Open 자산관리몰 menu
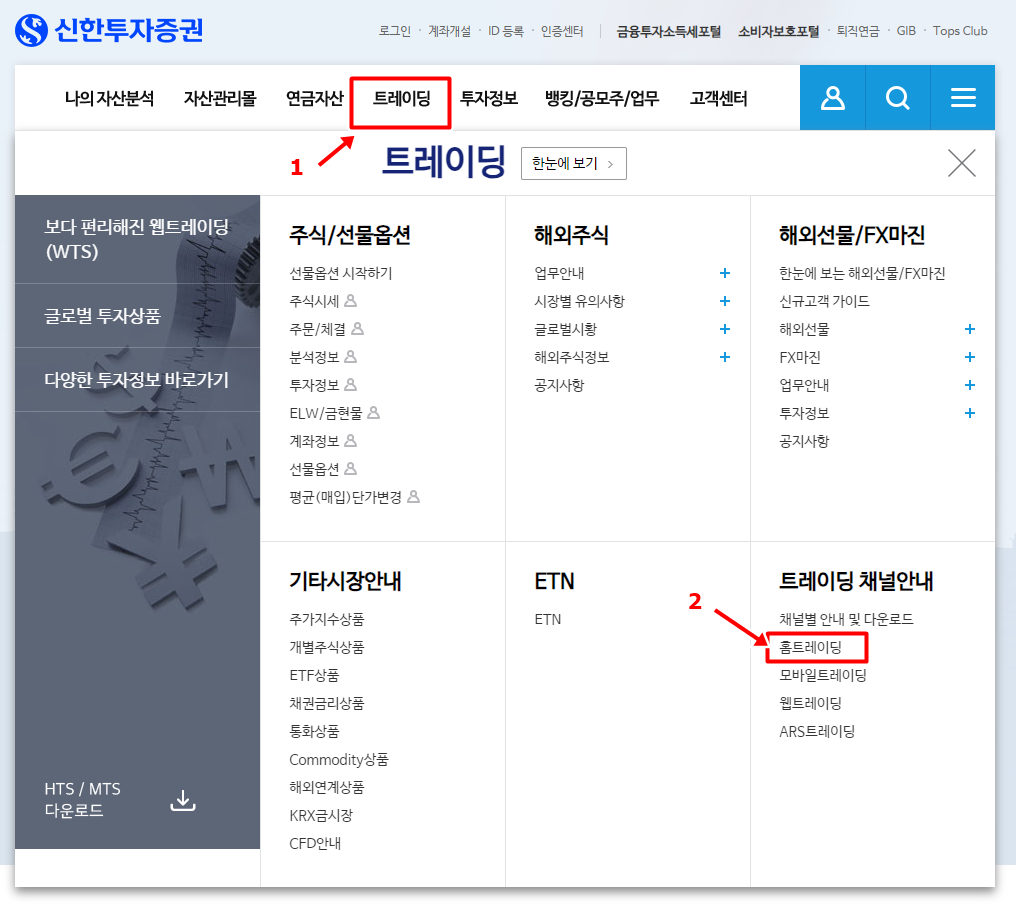The image size is (1016, 905). (220, 98)
